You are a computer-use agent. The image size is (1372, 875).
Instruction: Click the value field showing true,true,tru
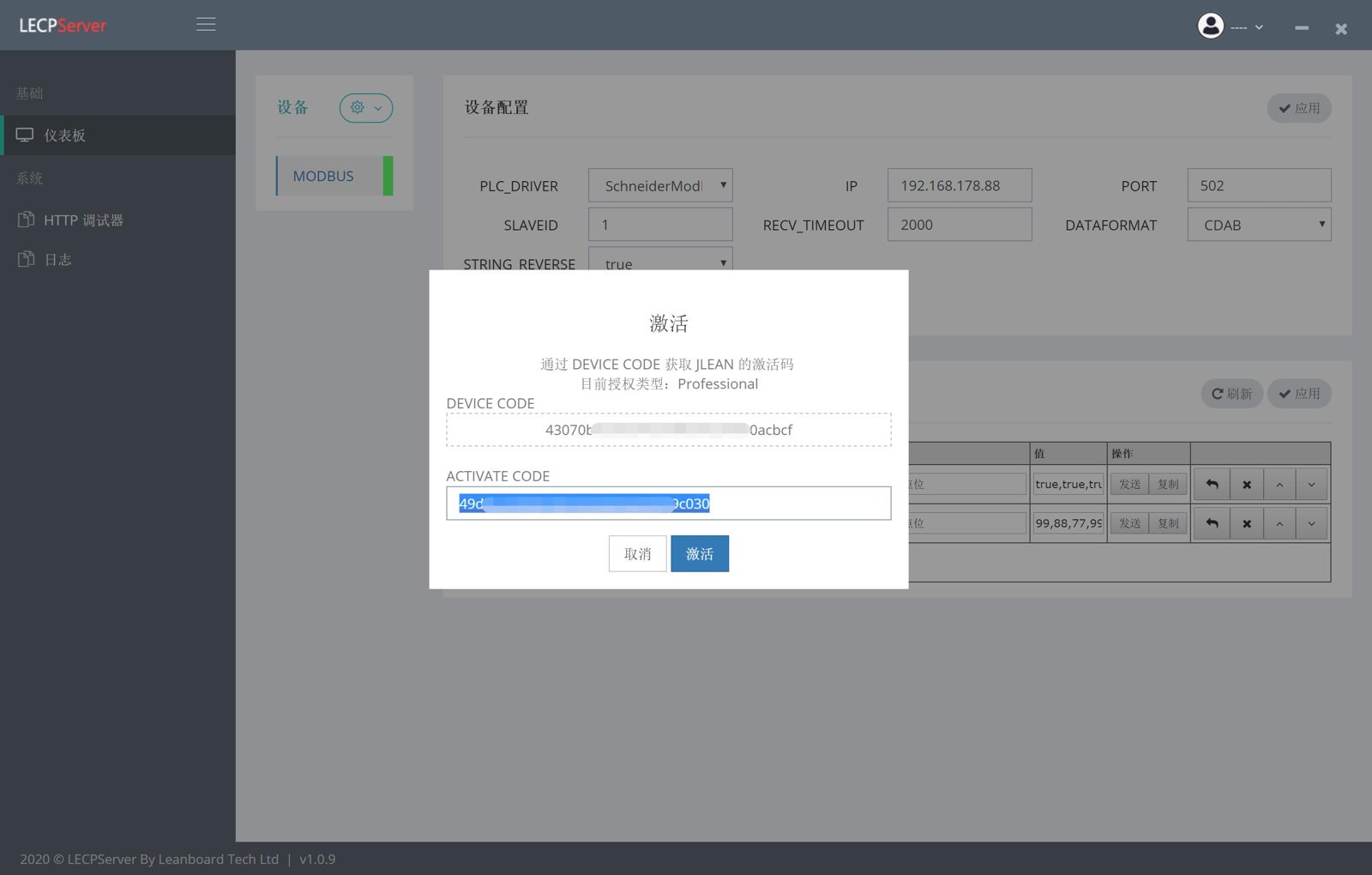(x=1068, y=485)
